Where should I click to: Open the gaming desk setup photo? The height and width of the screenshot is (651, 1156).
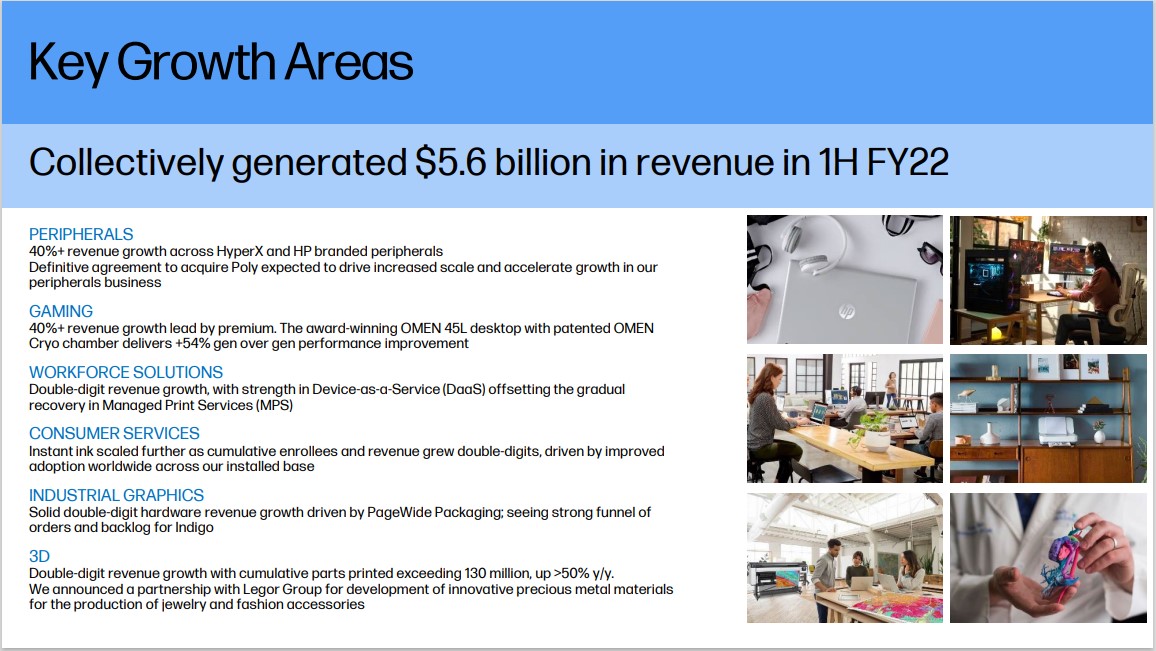(1048, 280)
